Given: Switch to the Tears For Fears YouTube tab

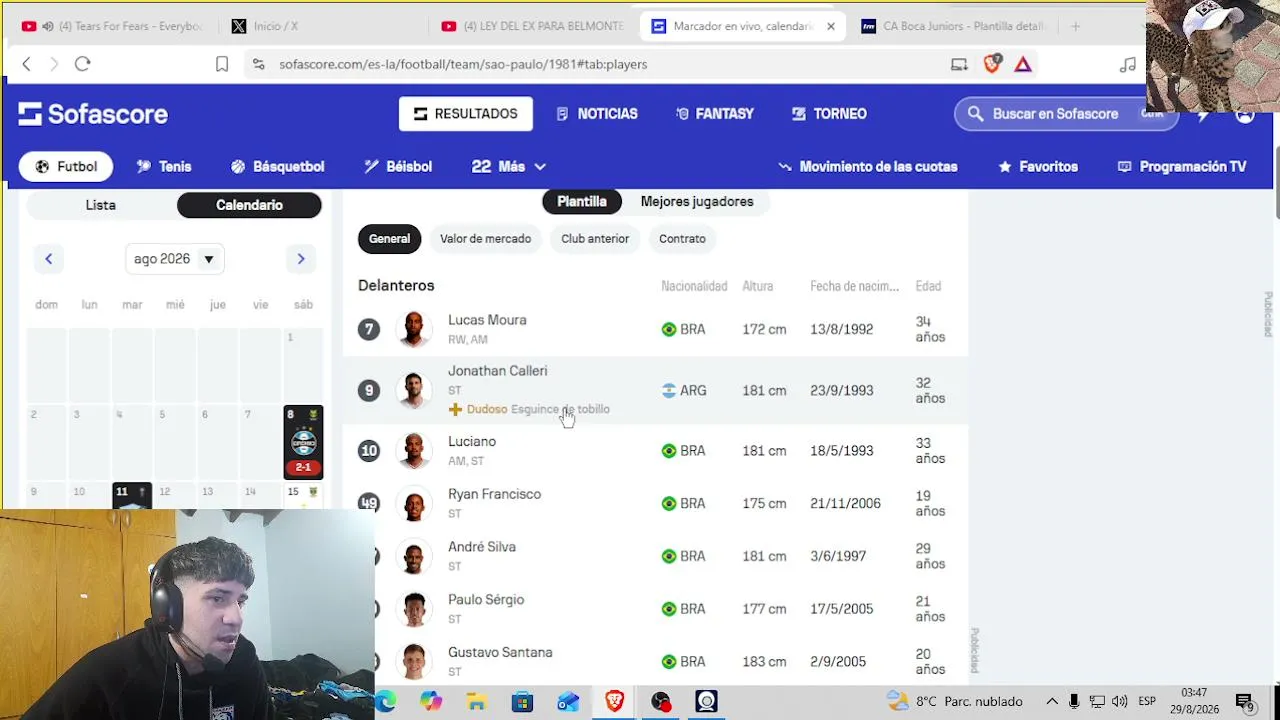Looking at the screenshot, I should pos(112,26).
